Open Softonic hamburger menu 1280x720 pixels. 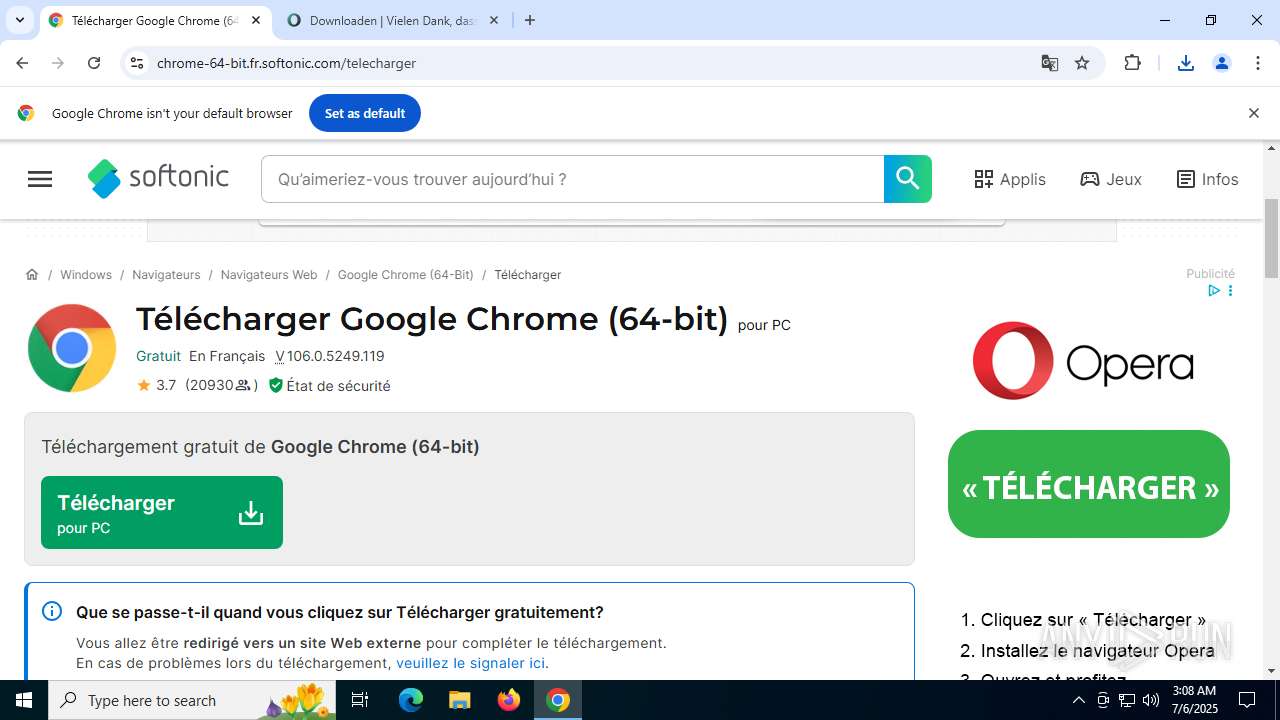point(40,179)
